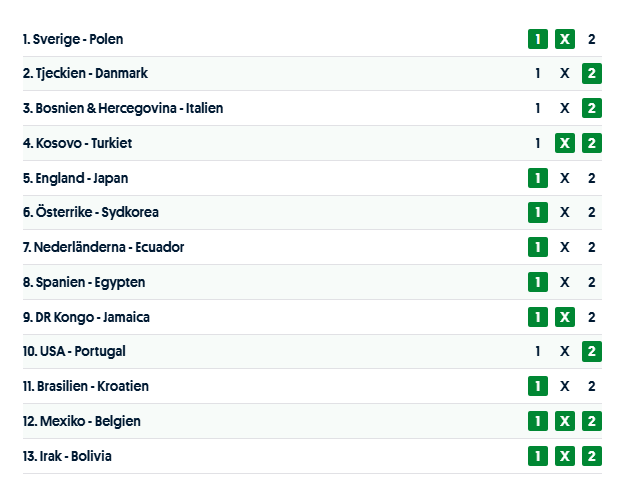The height and width of the screenshot is (481, 626).
Task: Select X for Spanien - Egypten
Action: pyautogui.click(x=565, y=282)
